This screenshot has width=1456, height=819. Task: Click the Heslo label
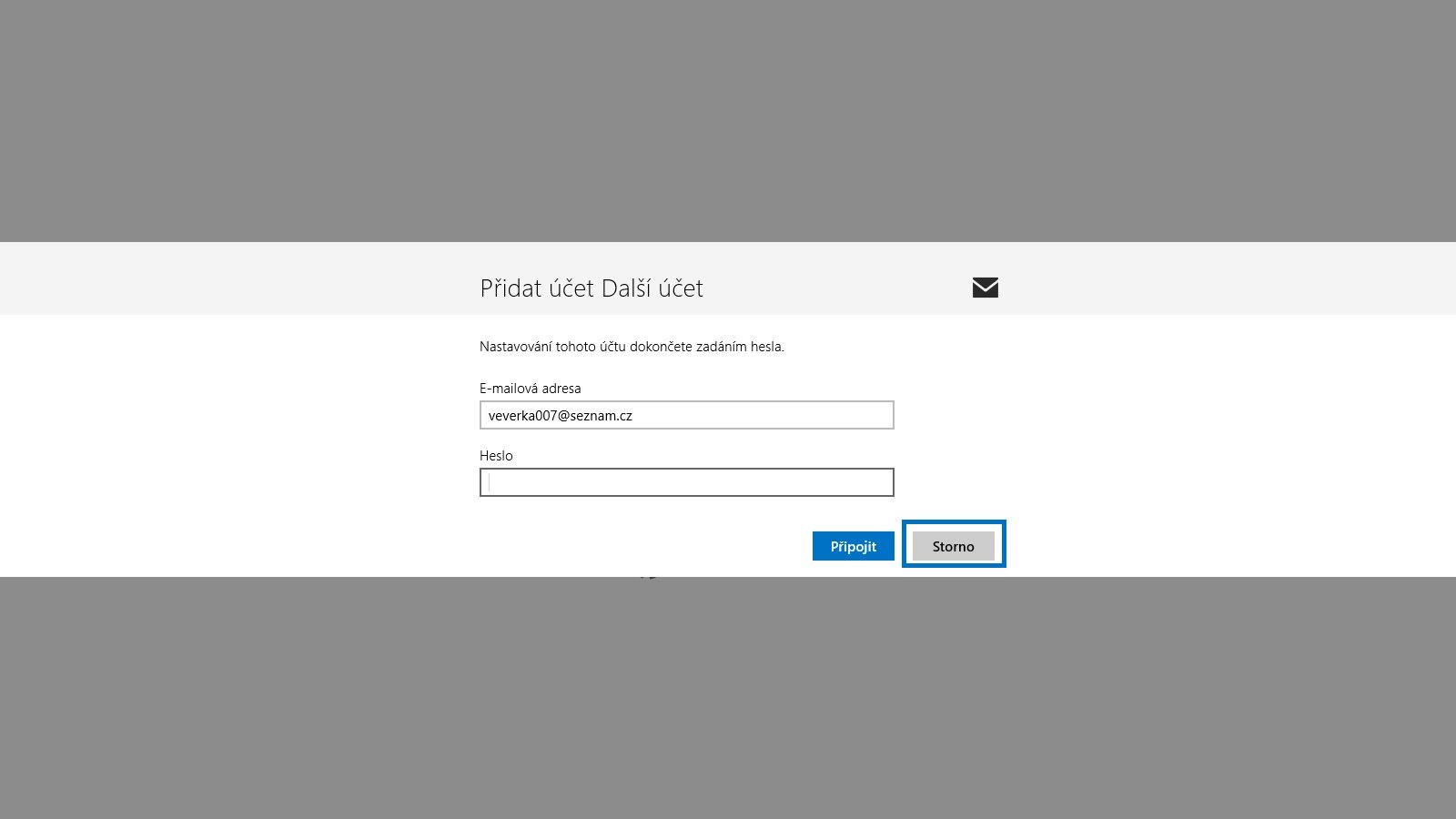[x=496, y=456]
